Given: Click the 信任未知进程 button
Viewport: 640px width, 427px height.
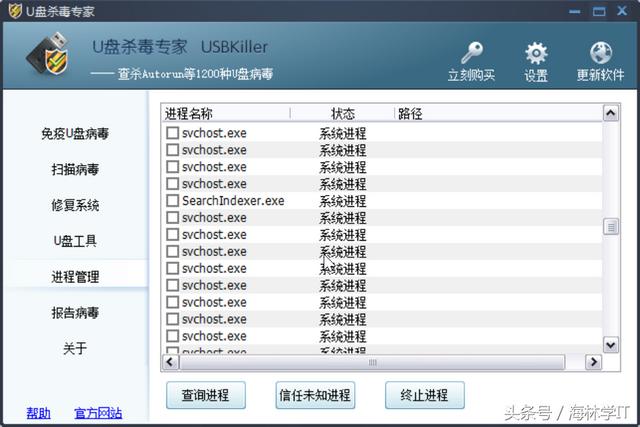Looking at the screenshot, I should pos(315,395).
